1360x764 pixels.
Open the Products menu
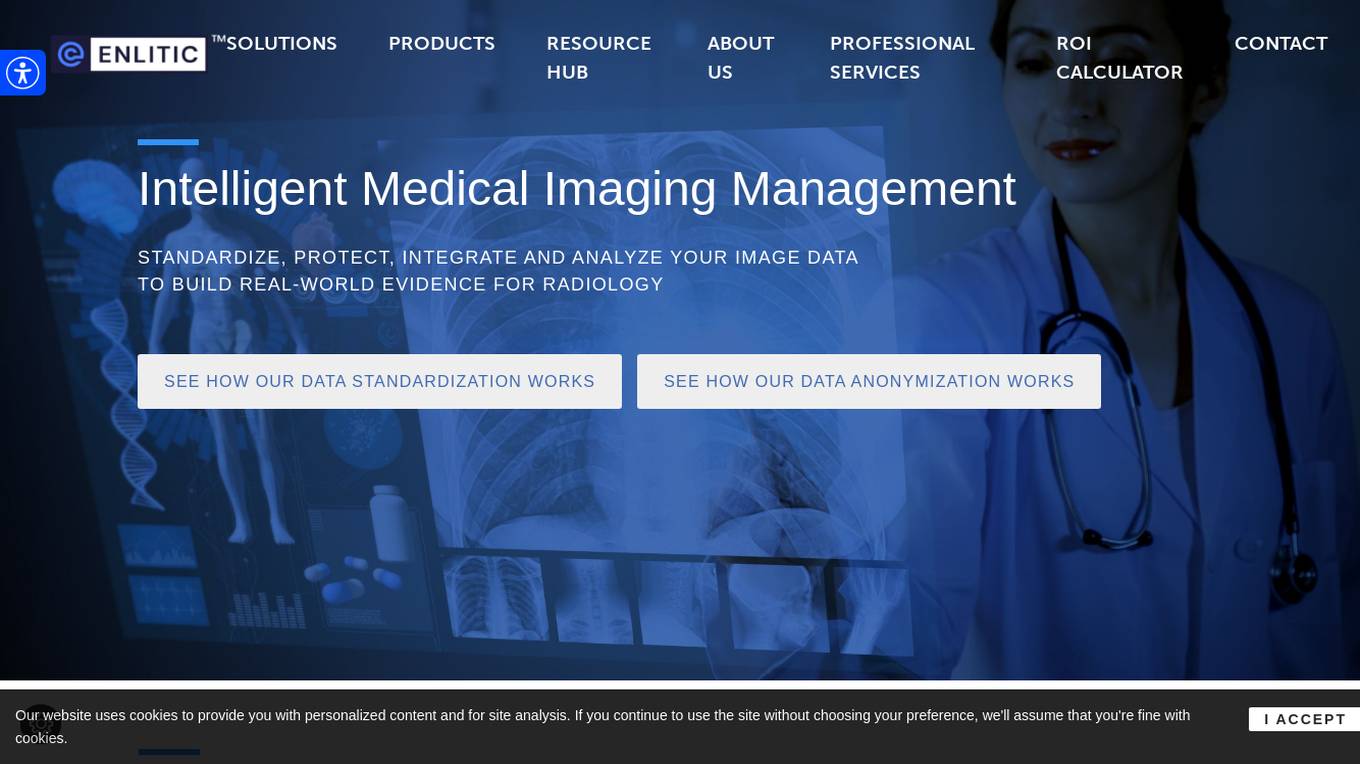point(442,44)
